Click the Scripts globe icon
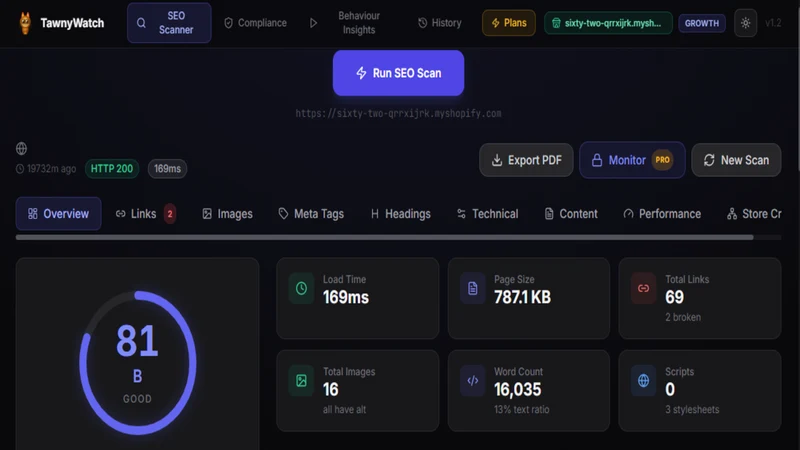Screen dimensions: 800x450 643,381
